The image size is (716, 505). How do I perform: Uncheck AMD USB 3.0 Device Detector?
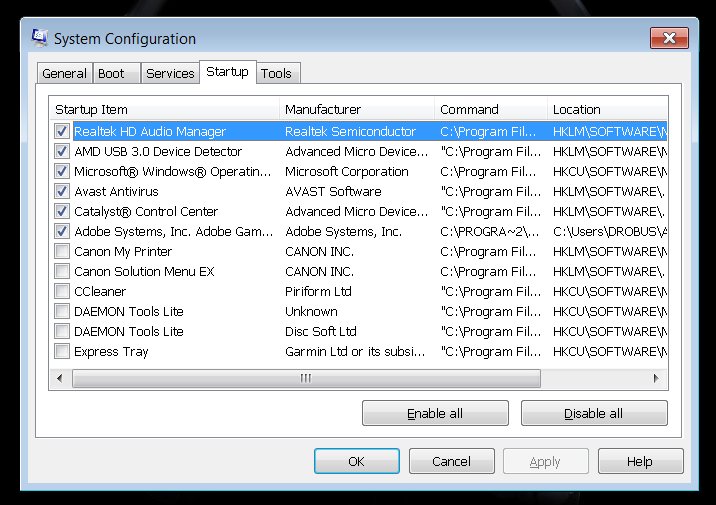click(x=62, y=151)
